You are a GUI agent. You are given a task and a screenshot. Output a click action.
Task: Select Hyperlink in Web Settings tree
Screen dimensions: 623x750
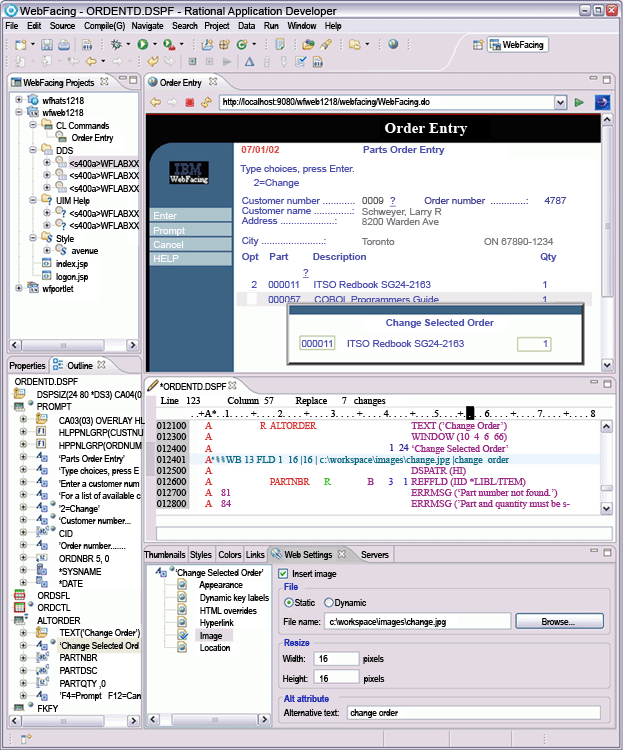(216, 623)
